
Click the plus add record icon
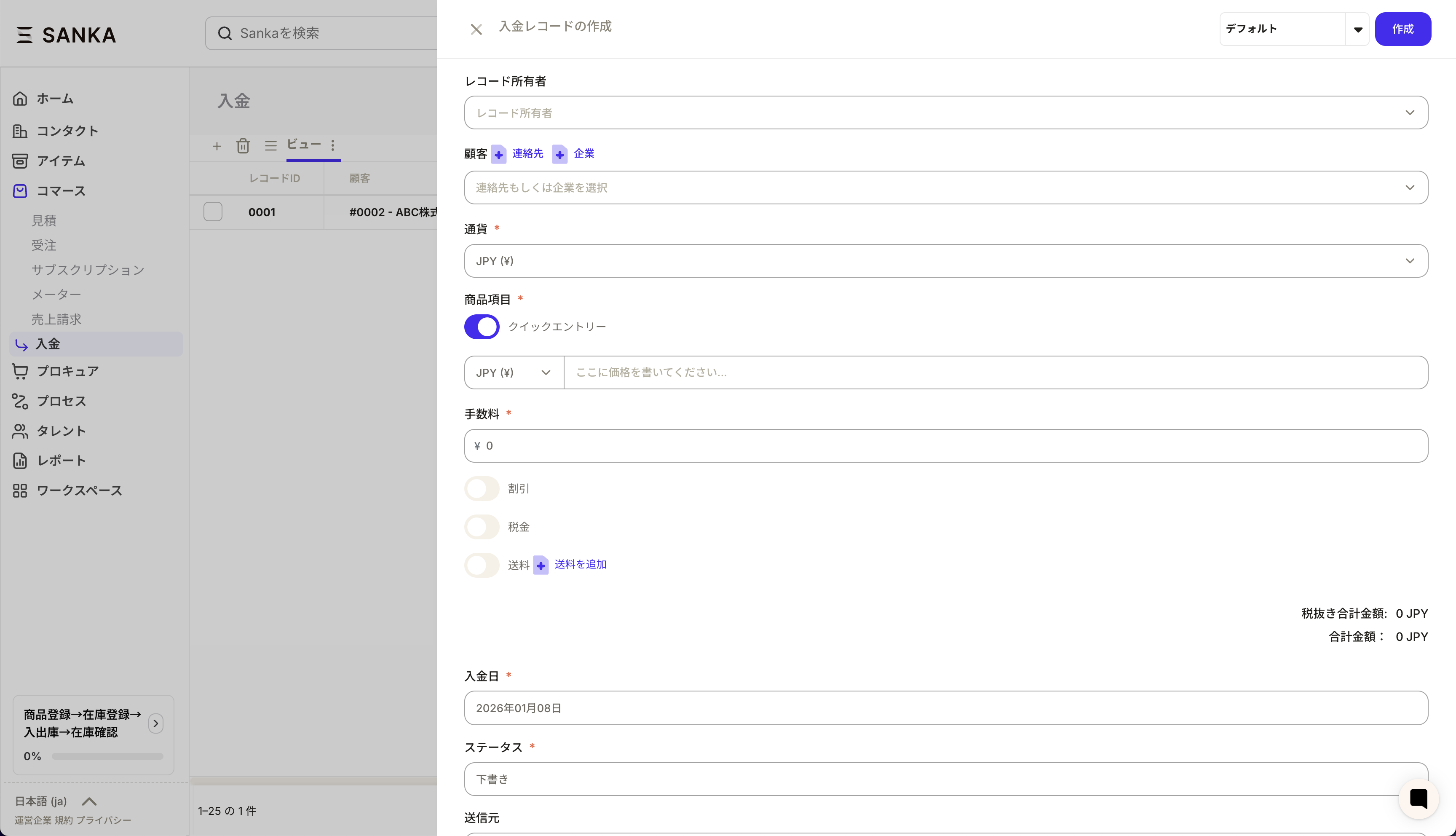click(217, 146)
